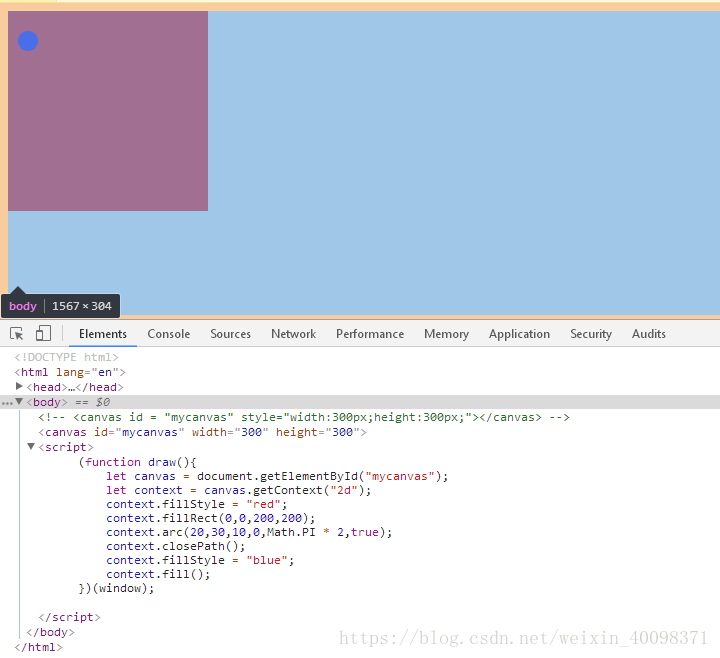
Task: Click the three-dots menu beside body row
Action: click(x=7, y=403)
